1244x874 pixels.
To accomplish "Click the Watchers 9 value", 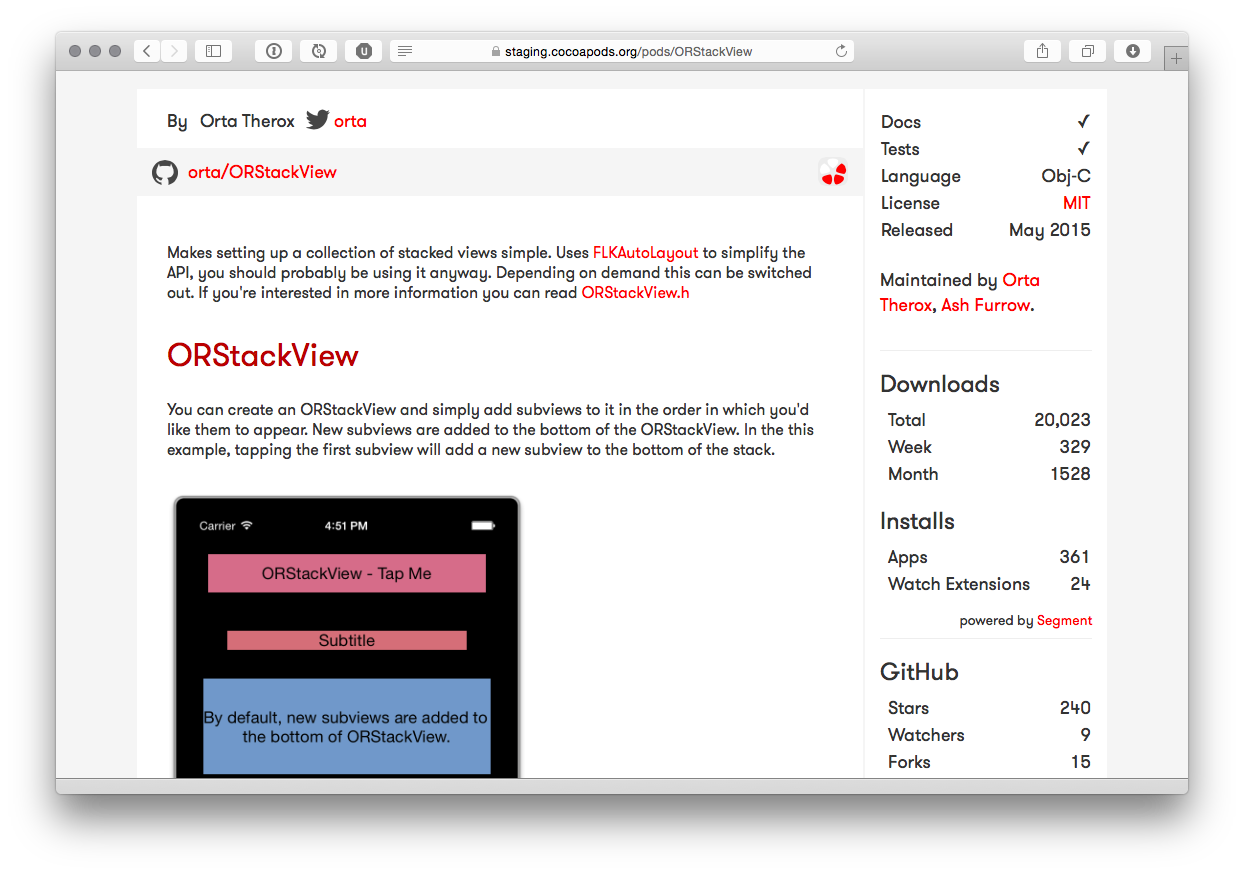I will (1086, 735).
